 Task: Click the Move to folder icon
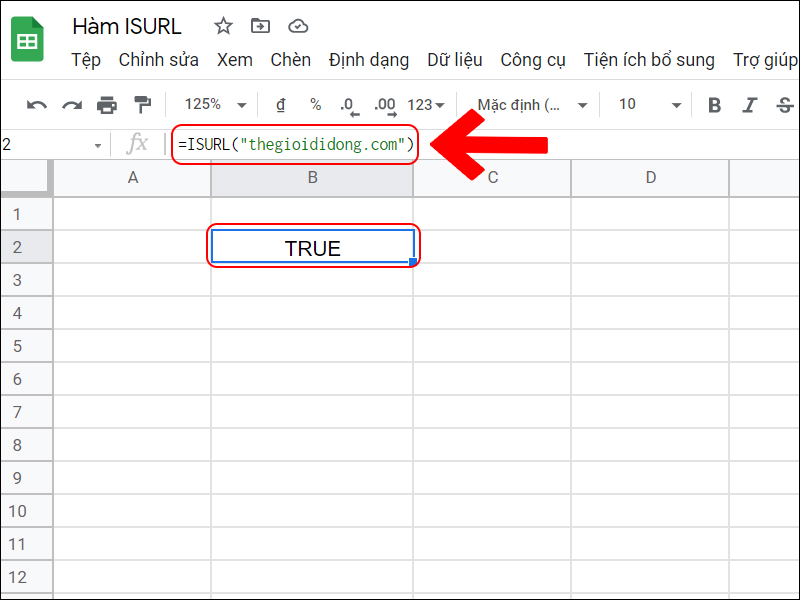click(x=260, y=27)
